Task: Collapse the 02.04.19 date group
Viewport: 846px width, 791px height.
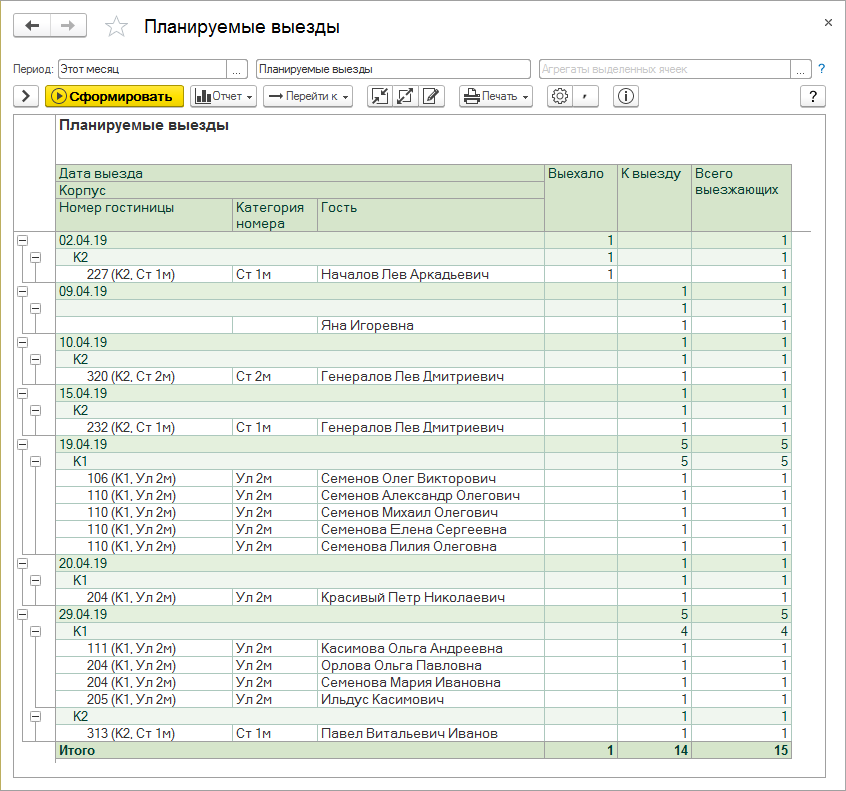Action: point(22,240)
